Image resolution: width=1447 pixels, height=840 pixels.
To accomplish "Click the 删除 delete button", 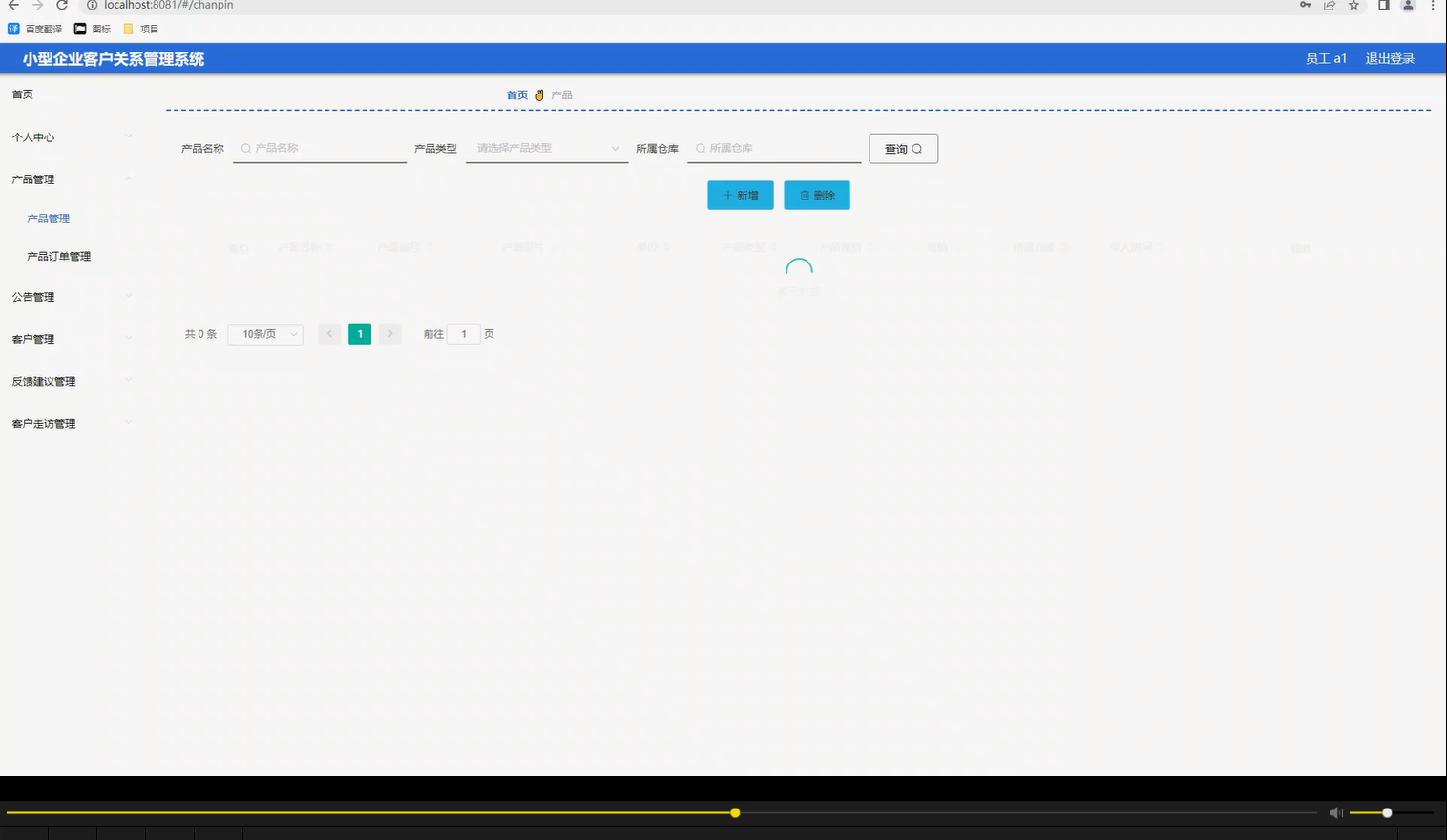I will coord(817,195).
